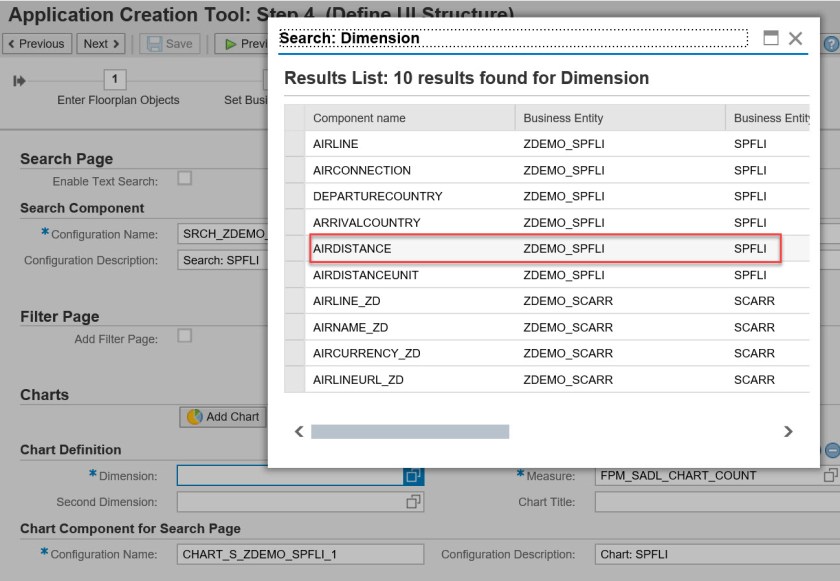Viewport: 840px width, 581px height.
Task: Open value help for Dimension field
Action: pyautogui.click(x=414, y=476)
